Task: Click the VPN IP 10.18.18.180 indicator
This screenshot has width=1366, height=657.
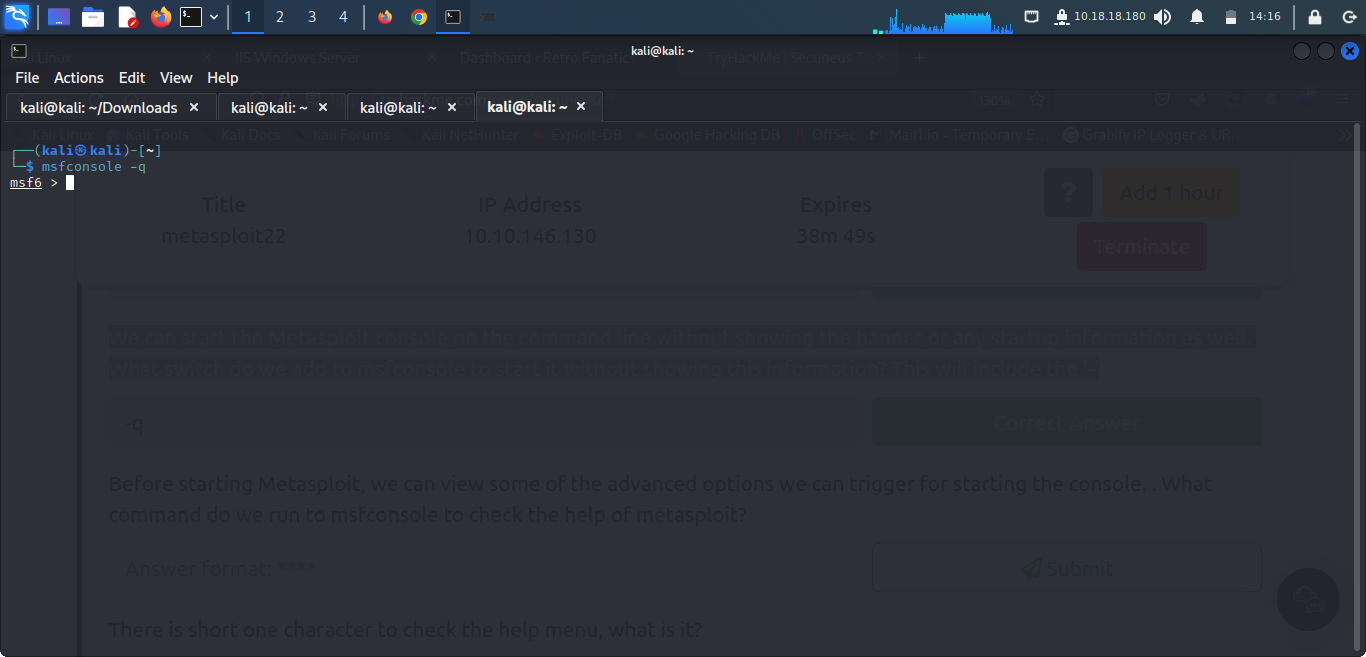Action: 1102,17
